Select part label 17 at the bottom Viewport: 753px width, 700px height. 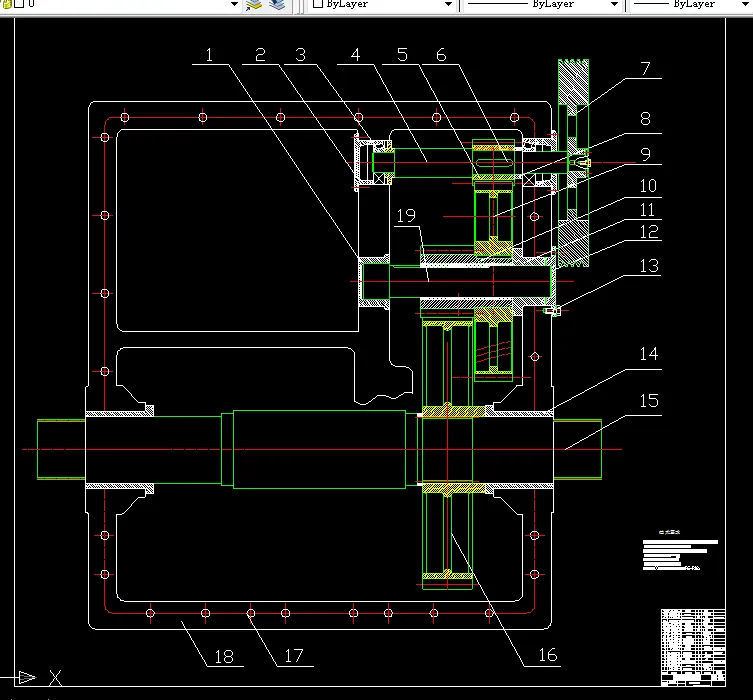[293, 656]
